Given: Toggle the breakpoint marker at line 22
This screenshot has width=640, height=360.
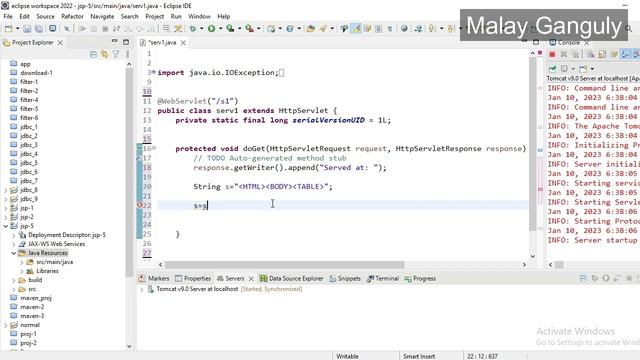Looking at the screenshot, I should (x=139, y=205).
